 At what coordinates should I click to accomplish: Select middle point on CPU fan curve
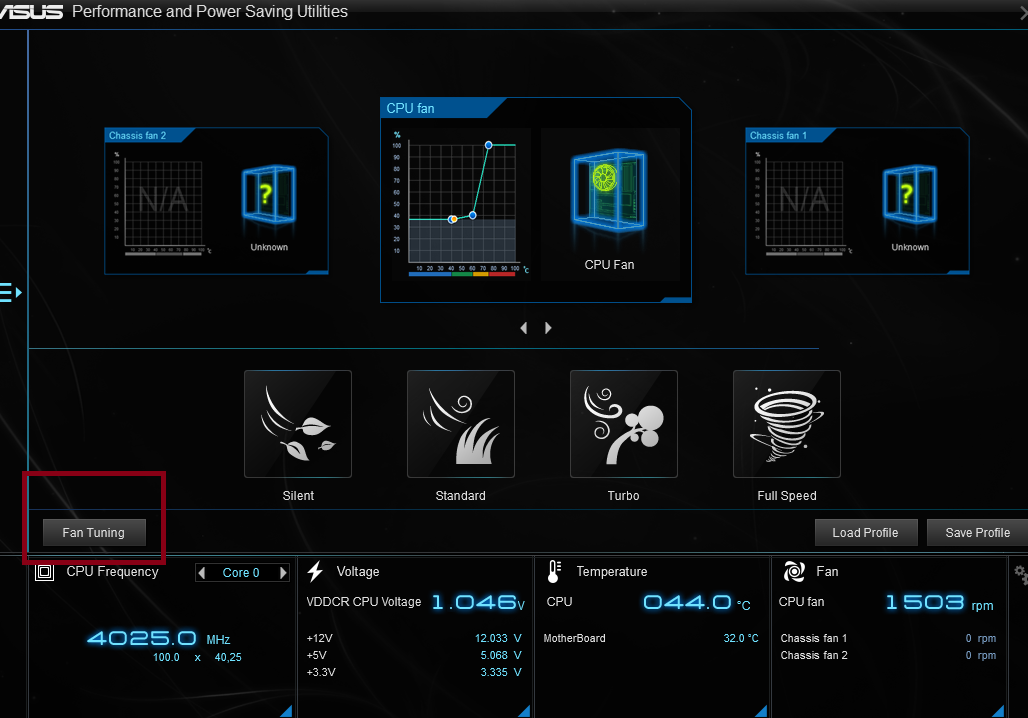pos(473,215)
